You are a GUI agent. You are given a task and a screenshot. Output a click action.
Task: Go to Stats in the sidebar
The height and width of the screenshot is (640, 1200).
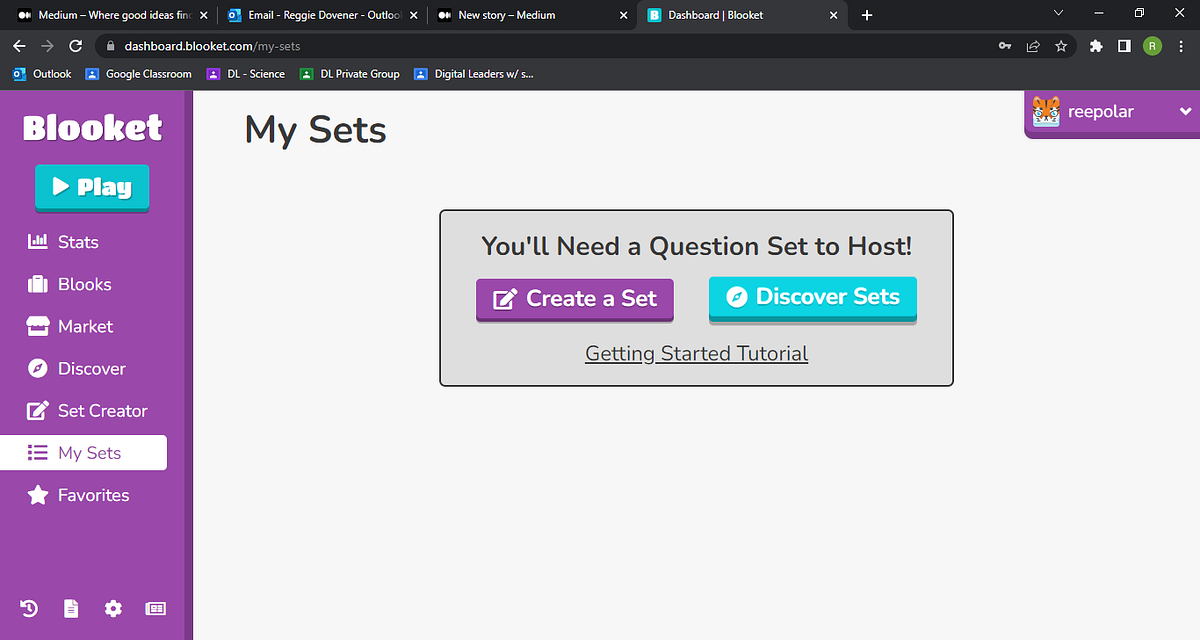(x=64, y=242)
